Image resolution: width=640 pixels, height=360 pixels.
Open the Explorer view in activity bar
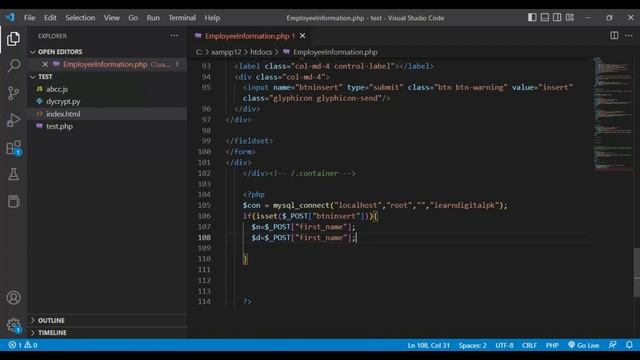[13, 39]
